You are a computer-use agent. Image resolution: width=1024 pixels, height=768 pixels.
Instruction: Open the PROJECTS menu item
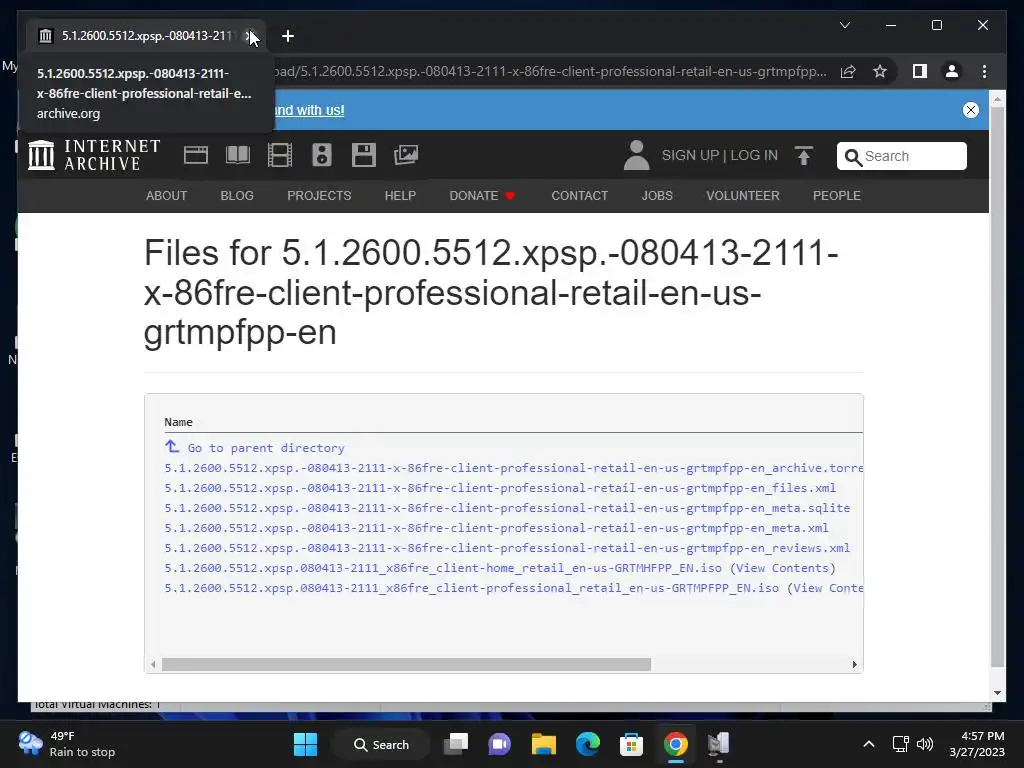point(319,196)
